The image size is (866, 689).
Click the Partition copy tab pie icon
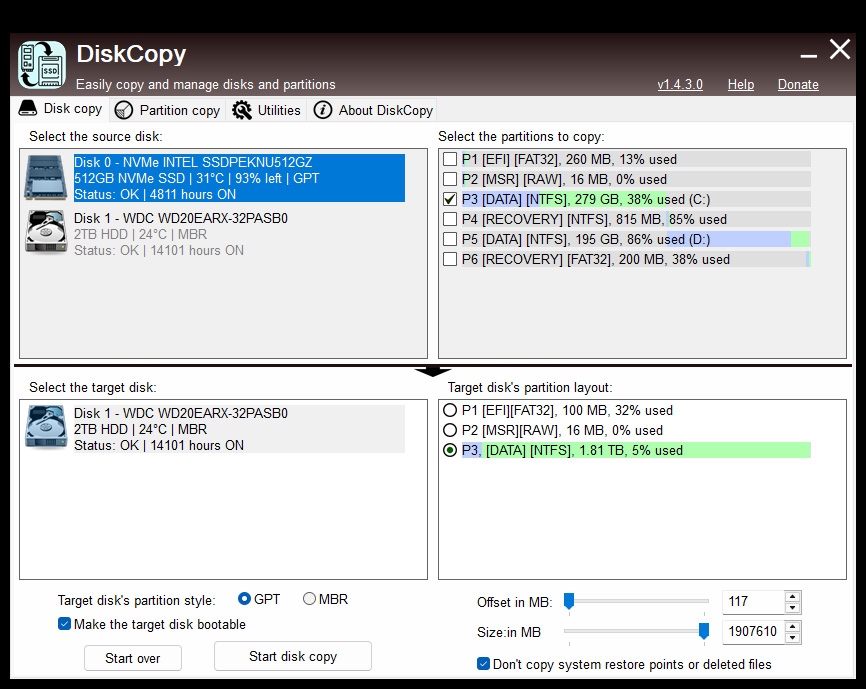pyautogui.click(x=124, y=110)
